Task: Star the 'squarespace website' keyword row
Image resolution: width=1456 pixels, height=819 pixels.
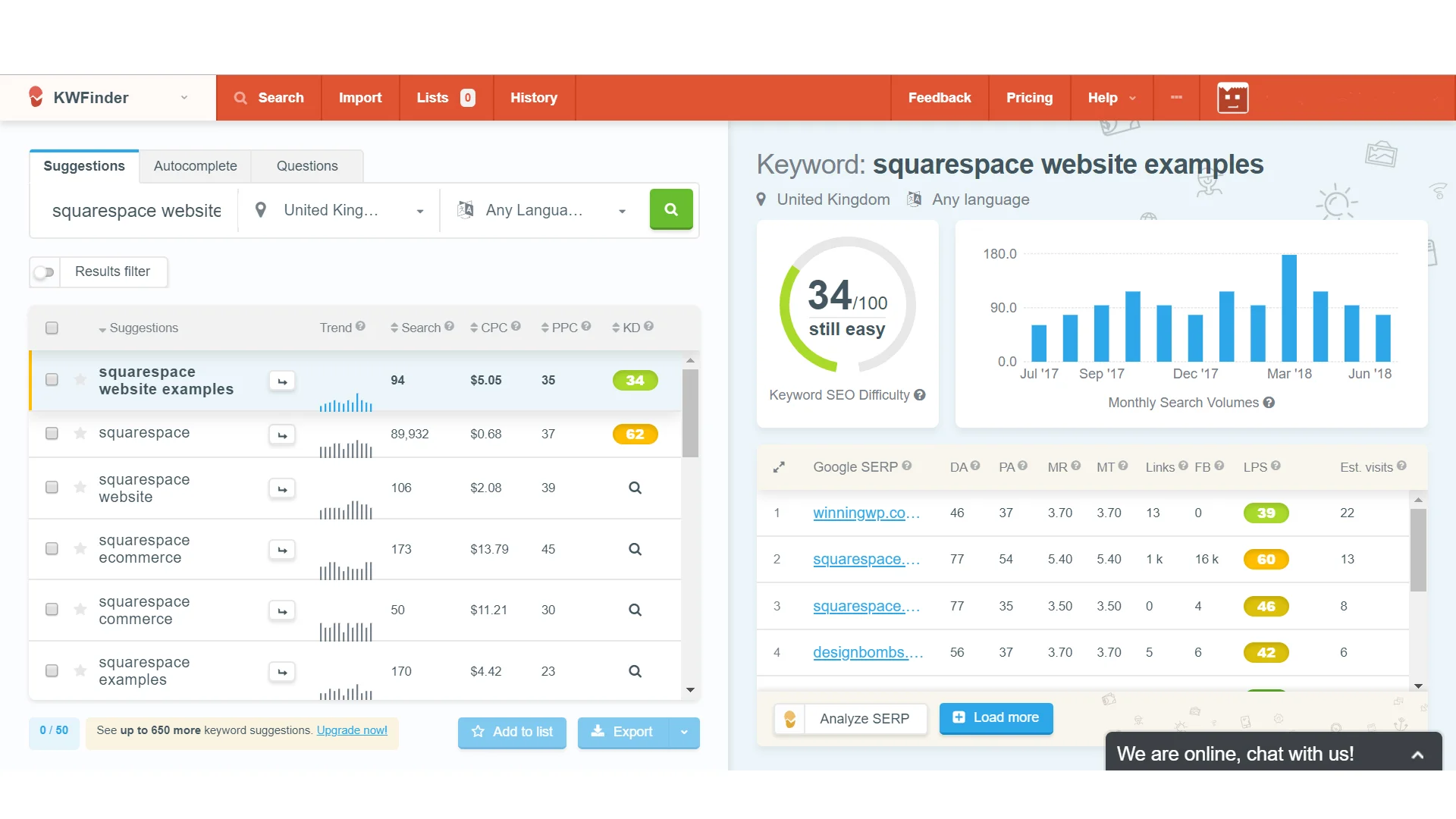Action: click(80, 487)
